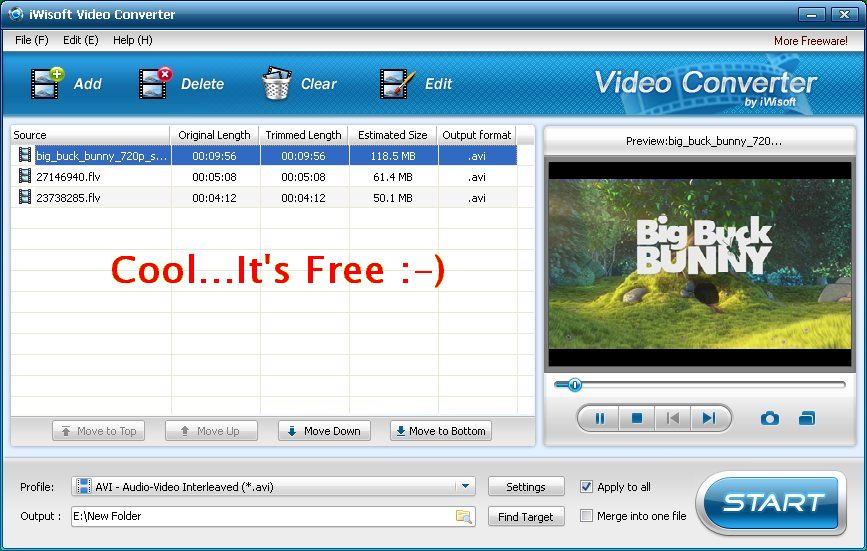867x551 pixels.
Task: Select the 27146940.flv file name
Action: (x=68, y=177)
